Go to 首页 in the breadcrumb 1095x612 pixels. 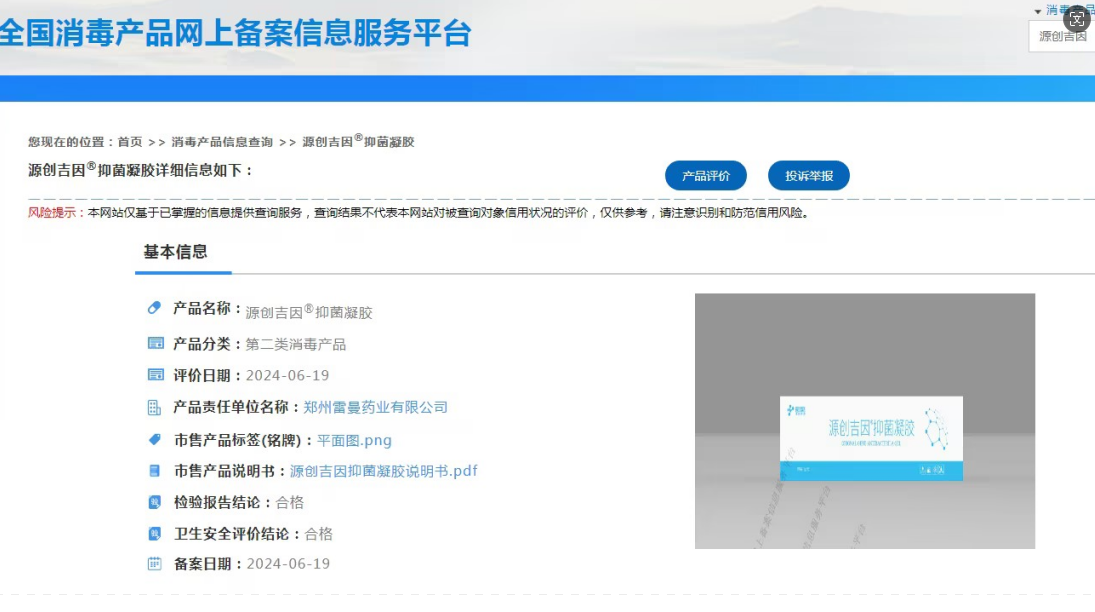pyautogui.click(x=130, y=142)
